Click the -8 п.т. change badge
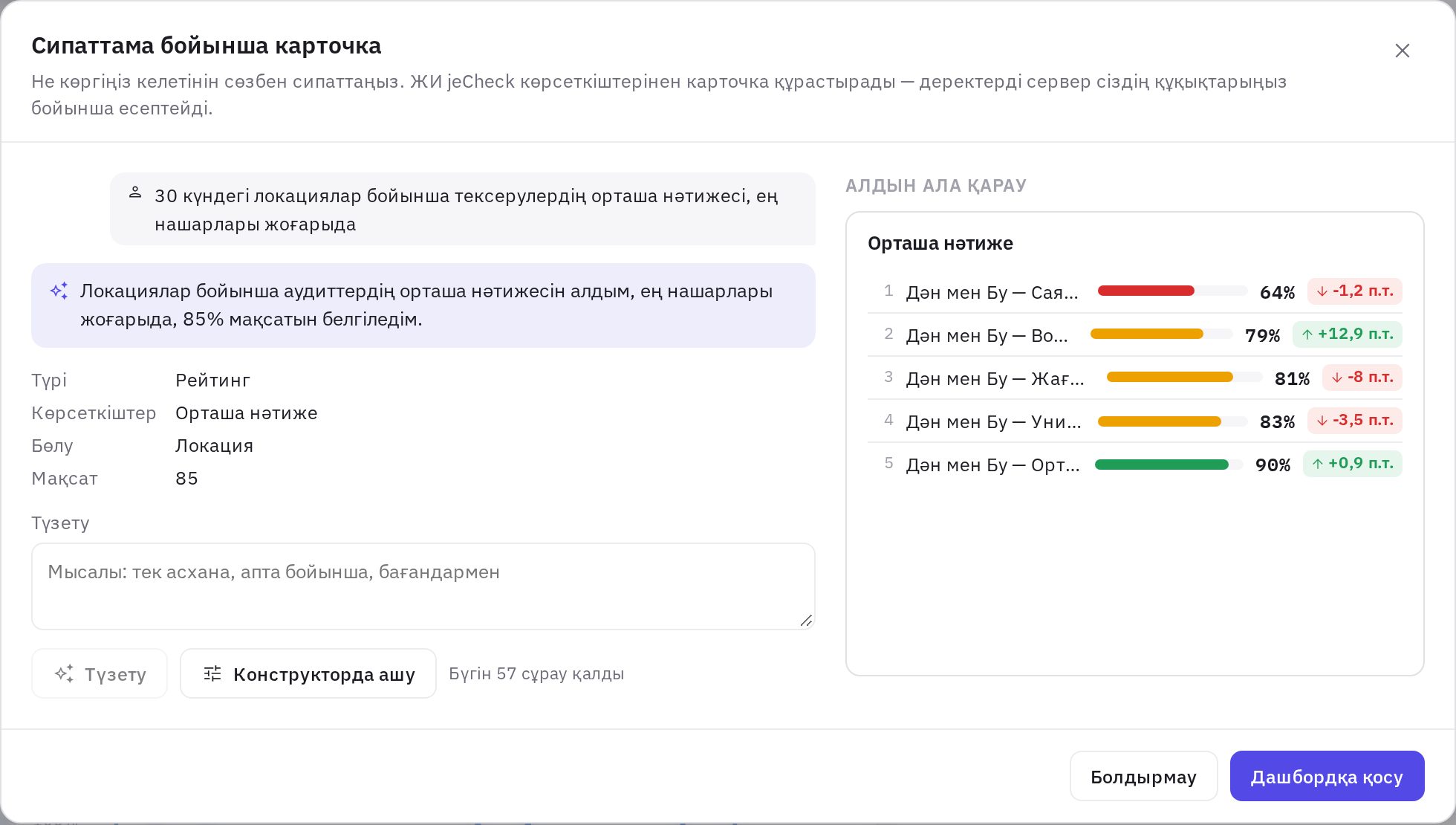The image size is (1456, 825). (1362, 378)
